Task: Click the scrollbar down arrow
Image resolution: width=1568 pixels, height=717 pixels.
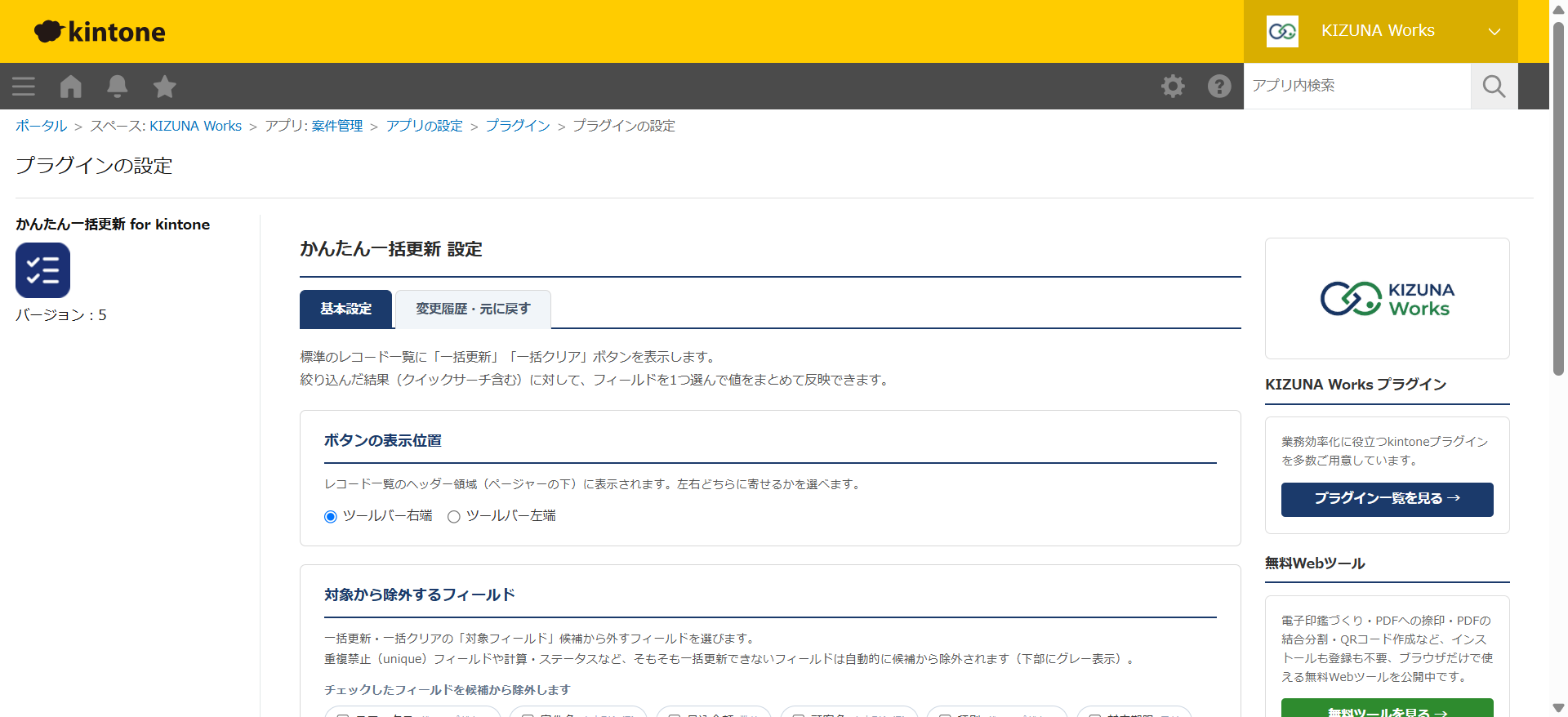Action: pos(1558,708)
